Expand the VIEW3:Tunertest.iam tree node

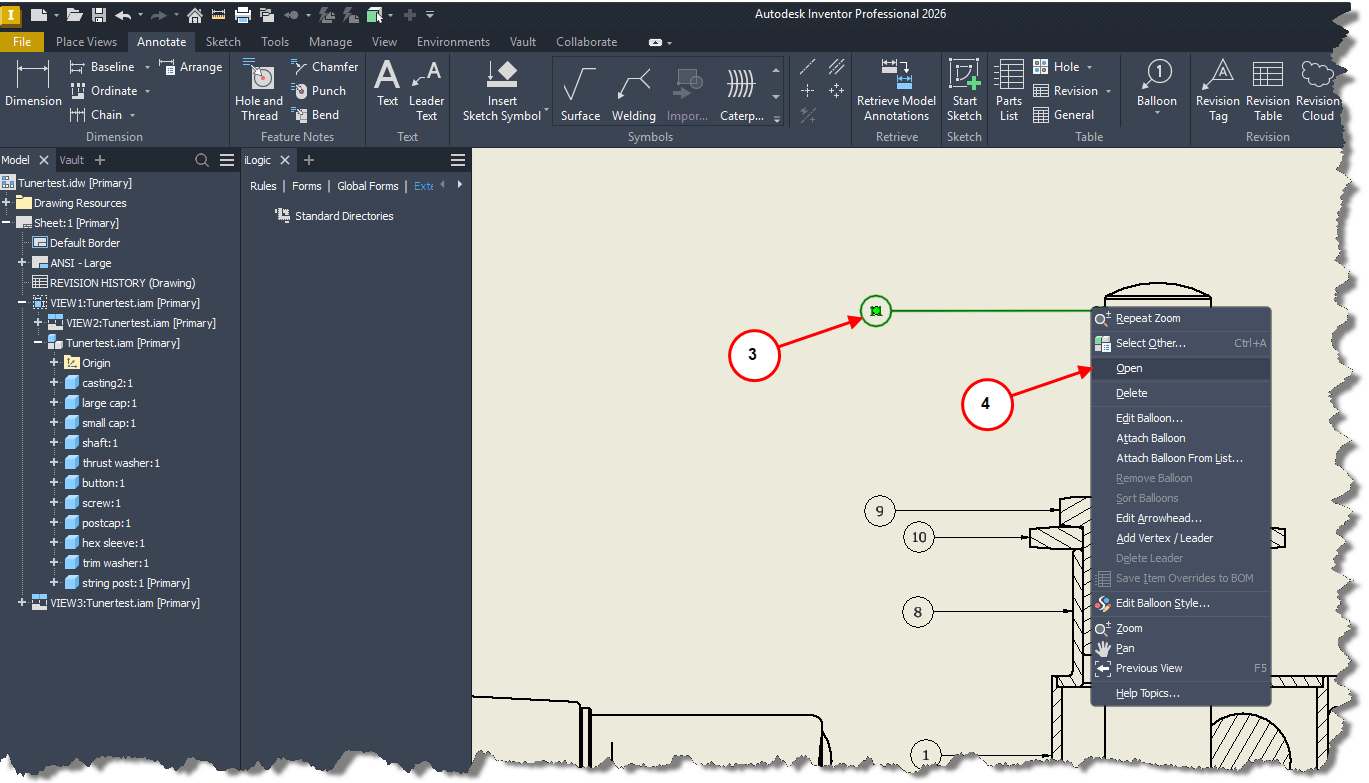pos(22,603)
